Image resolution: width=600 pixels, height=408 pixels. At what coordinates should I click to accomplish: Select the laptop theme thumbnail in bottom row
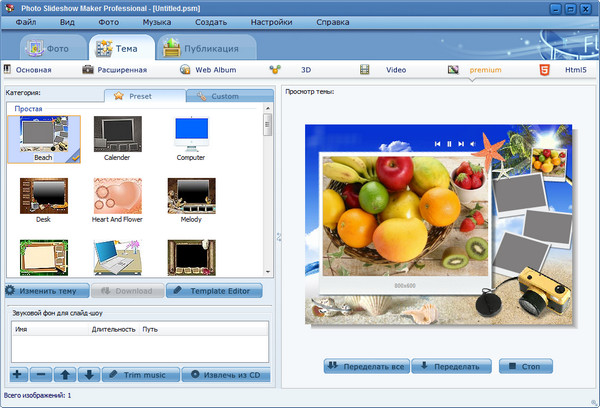(x=117, y=258)
